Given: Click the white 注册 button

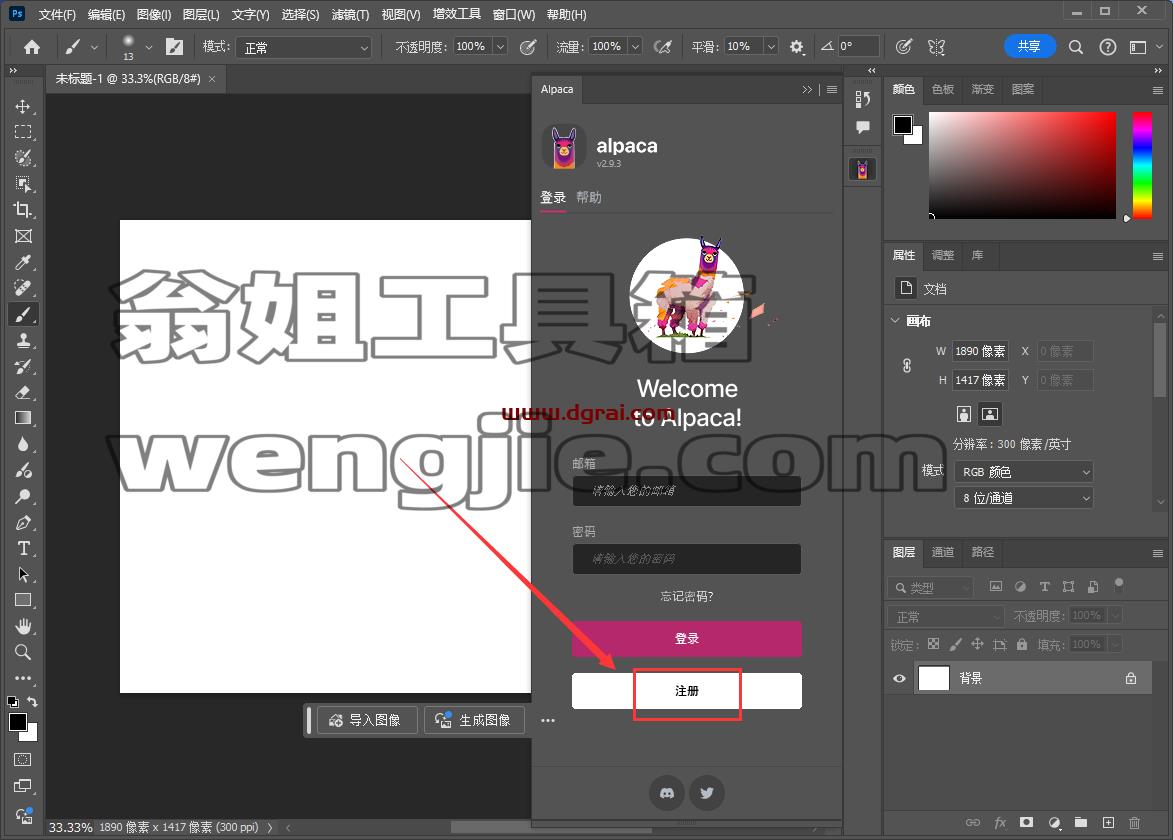Looking at the screenshot, I should (x=687, y=690).
